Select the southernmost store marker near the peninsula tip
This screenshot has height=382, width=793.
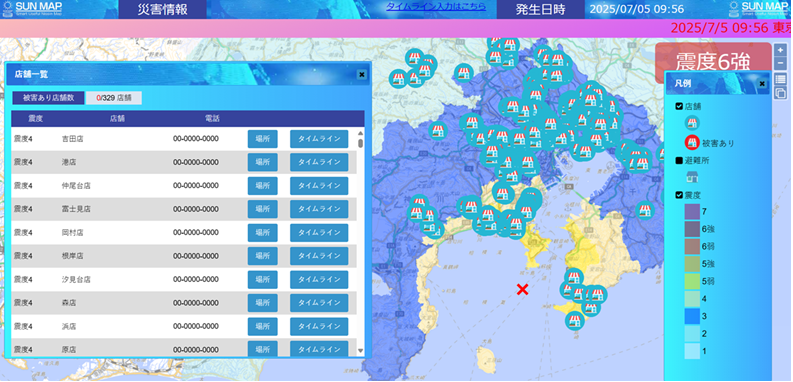pos(575,320)
